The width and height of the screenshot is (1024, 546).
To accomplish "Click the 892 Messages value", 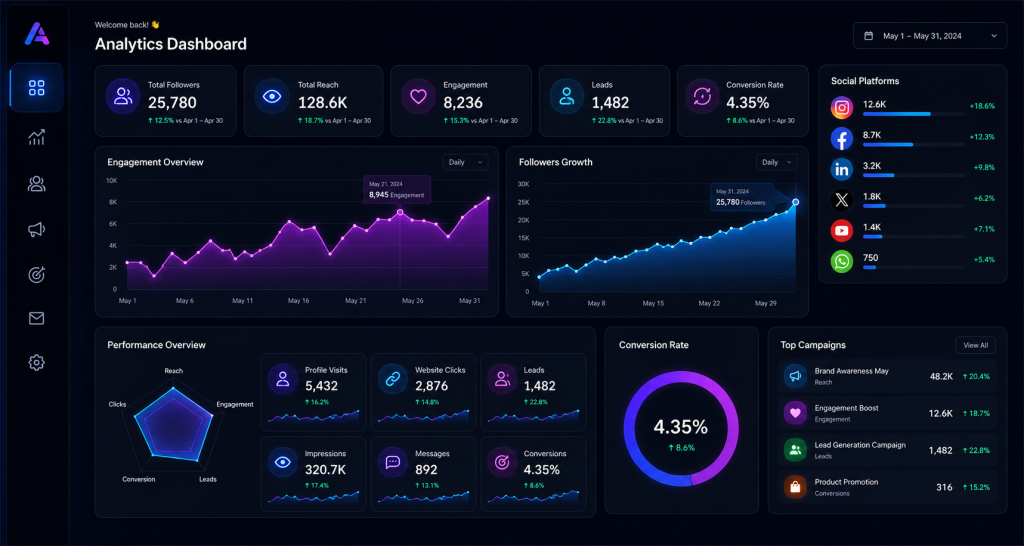I will [x=426, y=470].
